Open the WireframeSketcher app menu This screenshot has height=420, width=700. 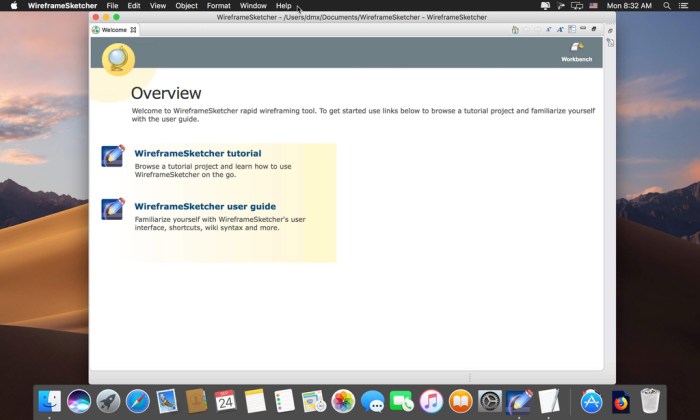[x=62, y=6]
